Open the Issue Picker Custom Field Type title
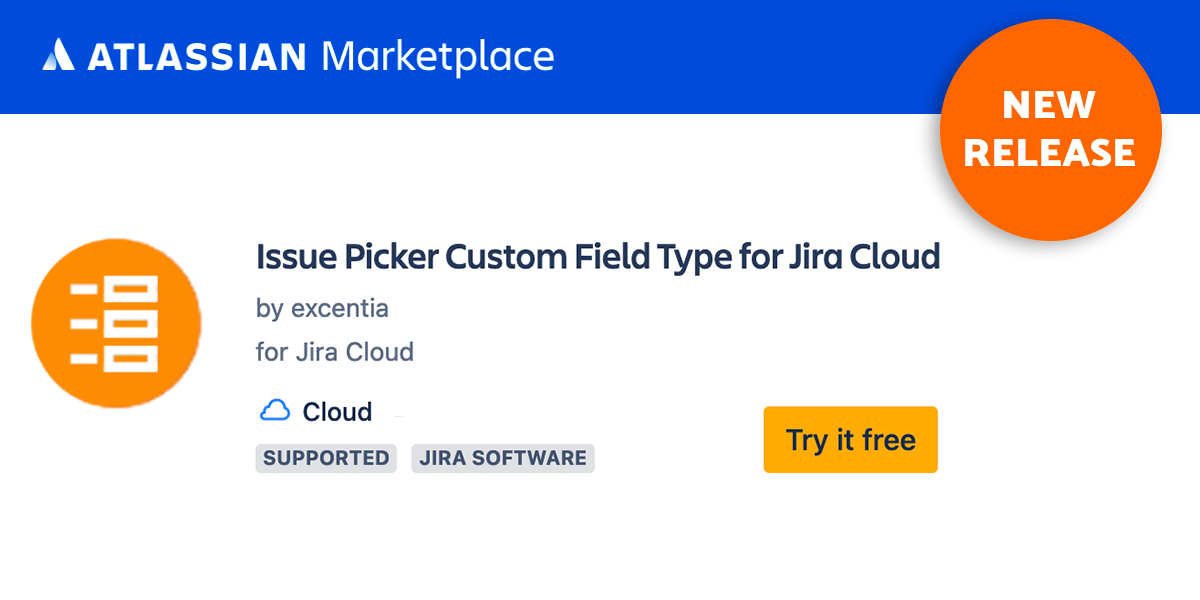1200x600 pixels. 598,258
